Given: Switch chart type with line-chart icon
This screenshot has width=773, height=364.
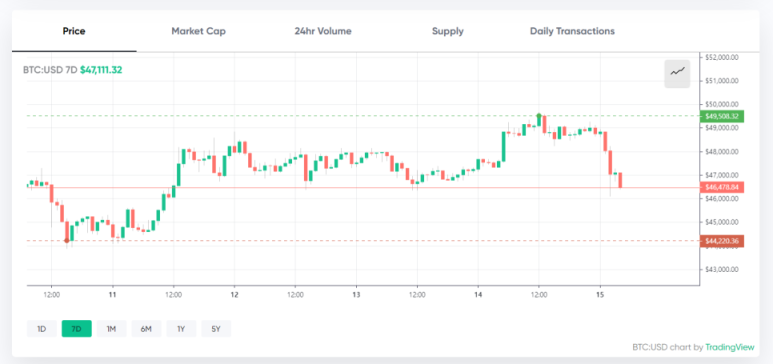Looking at the screenshot, I should tap(677, 74).
